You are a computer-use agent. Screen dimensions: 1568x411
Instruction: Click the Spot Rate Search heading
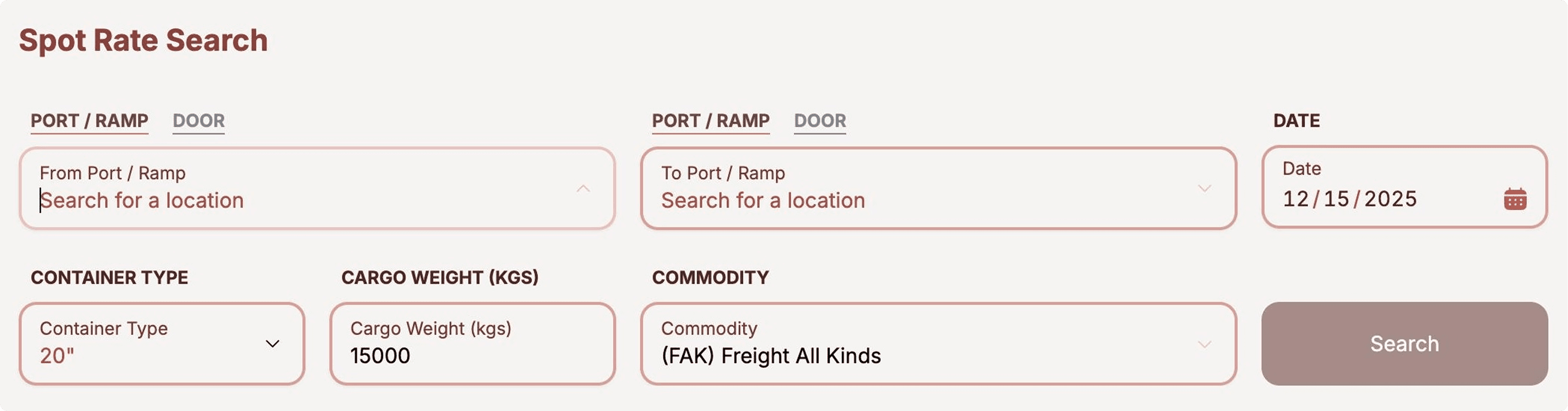tap(143, 41)
